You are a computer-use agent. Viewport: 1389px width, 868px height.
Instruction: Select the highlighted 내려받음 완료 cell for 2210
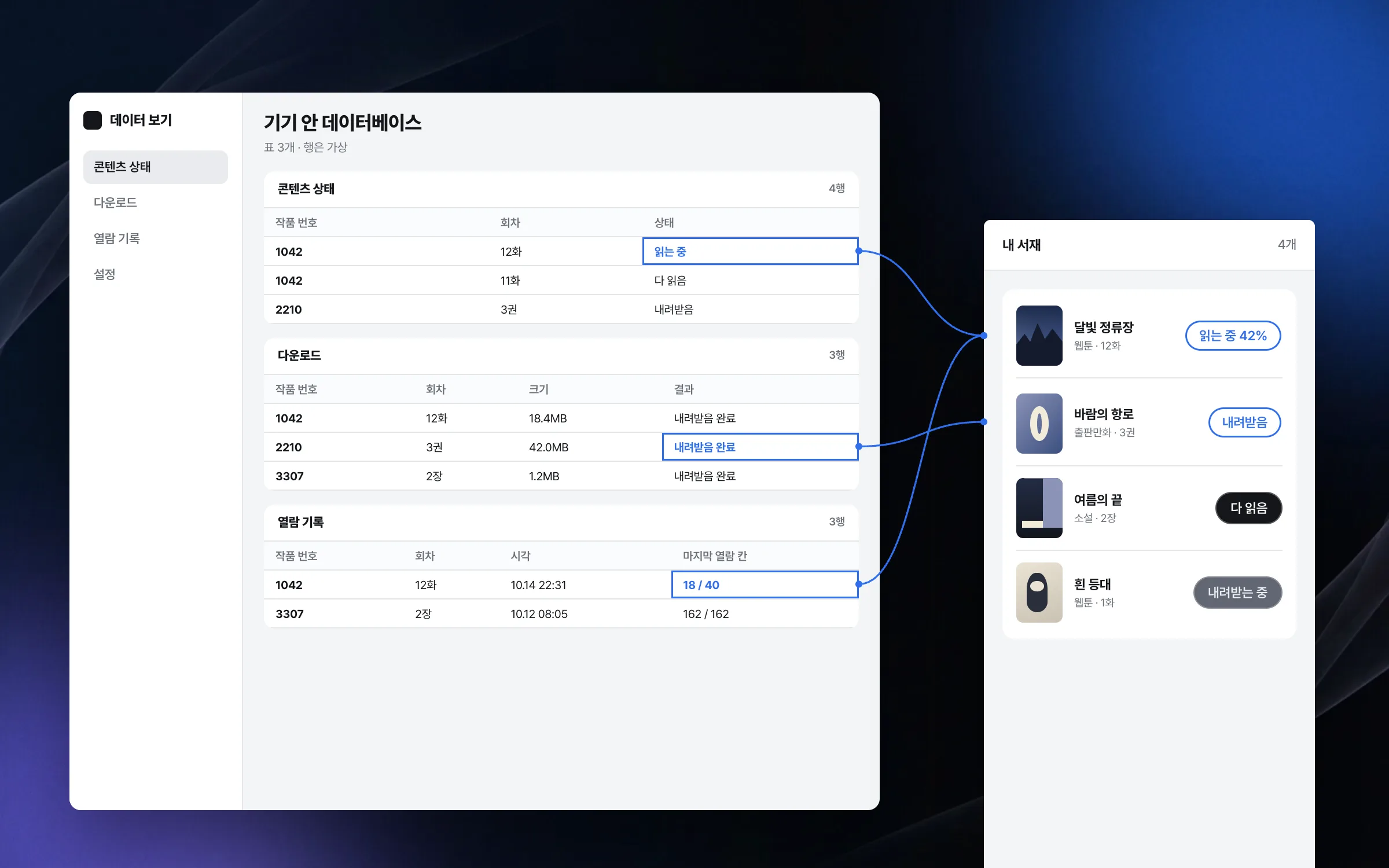click(760, 447)
